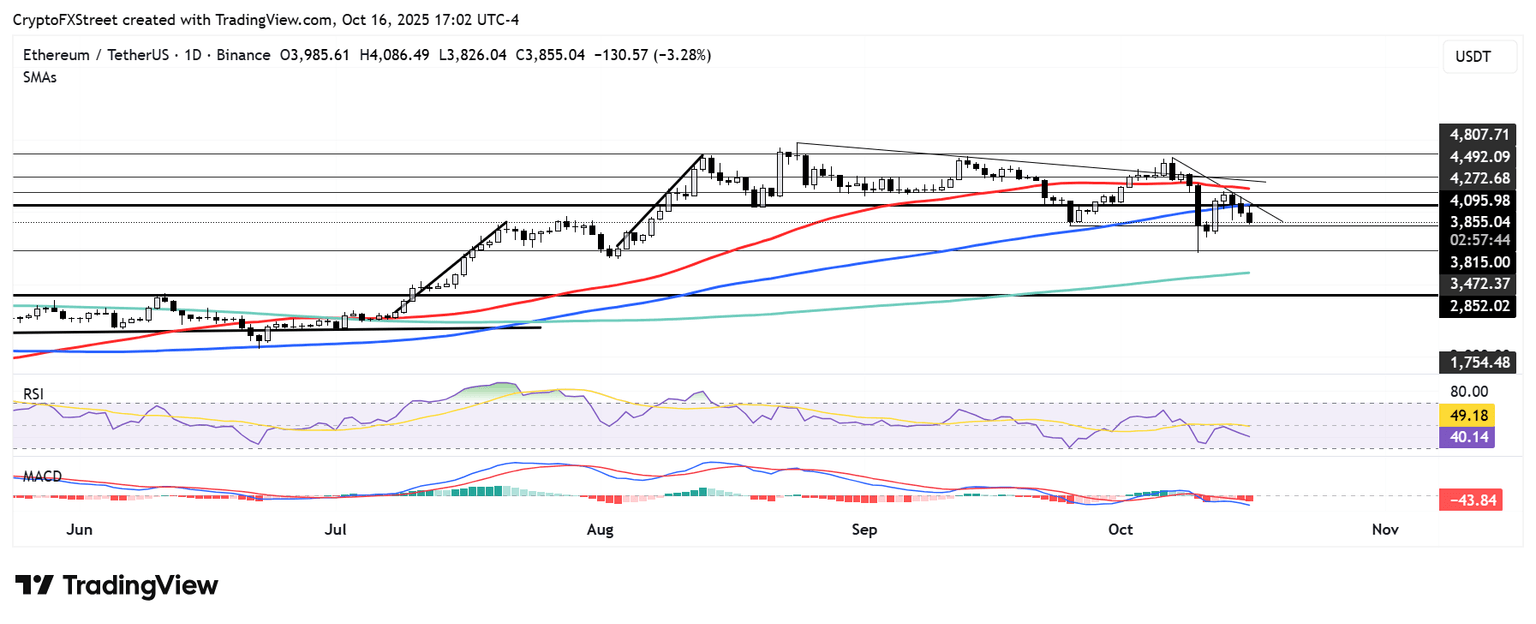Click the 4,807.71 price level label
Image resolution: width=1536 pixels, height=624 pixels.
(x=1476, y=134)
